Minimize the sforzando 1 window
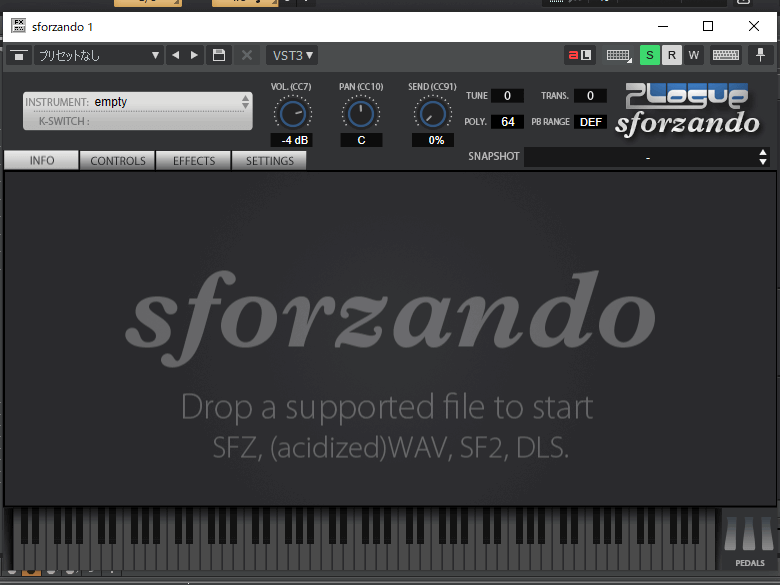This screenshot has height=585, width=780. click(x=663, y=26)
